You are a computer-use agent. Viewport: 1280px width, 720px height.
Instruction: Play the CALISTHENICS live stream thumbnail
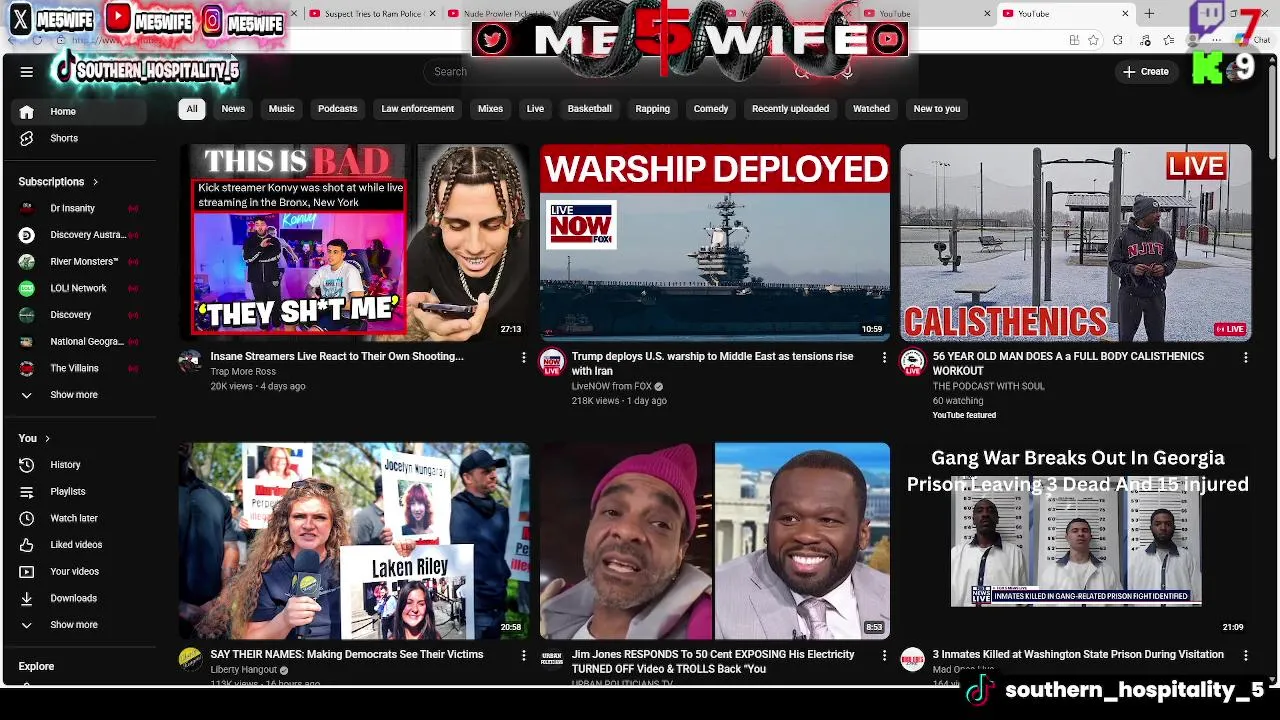(x=1076, y=242)
